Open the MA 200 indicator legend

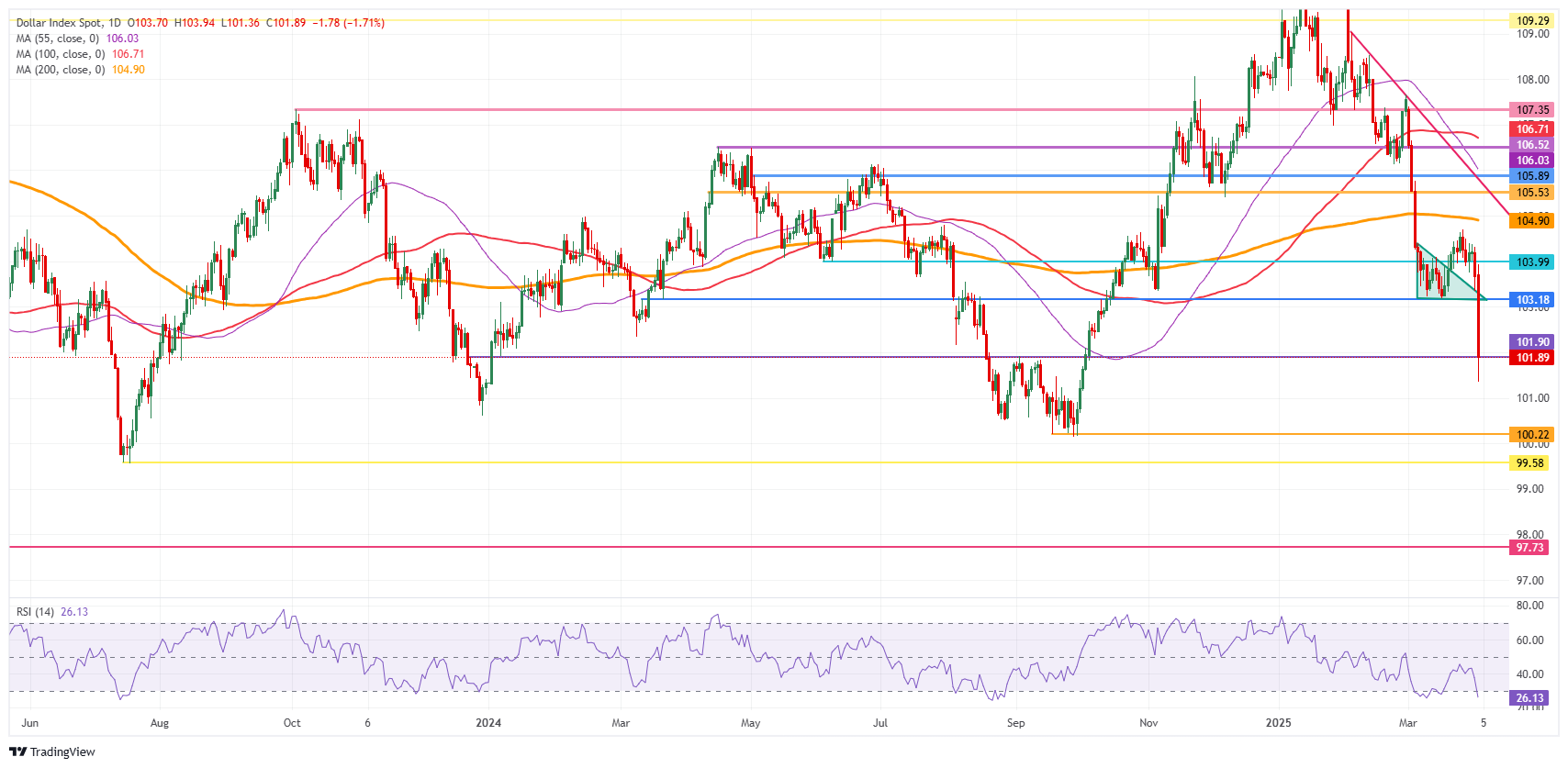60,70
